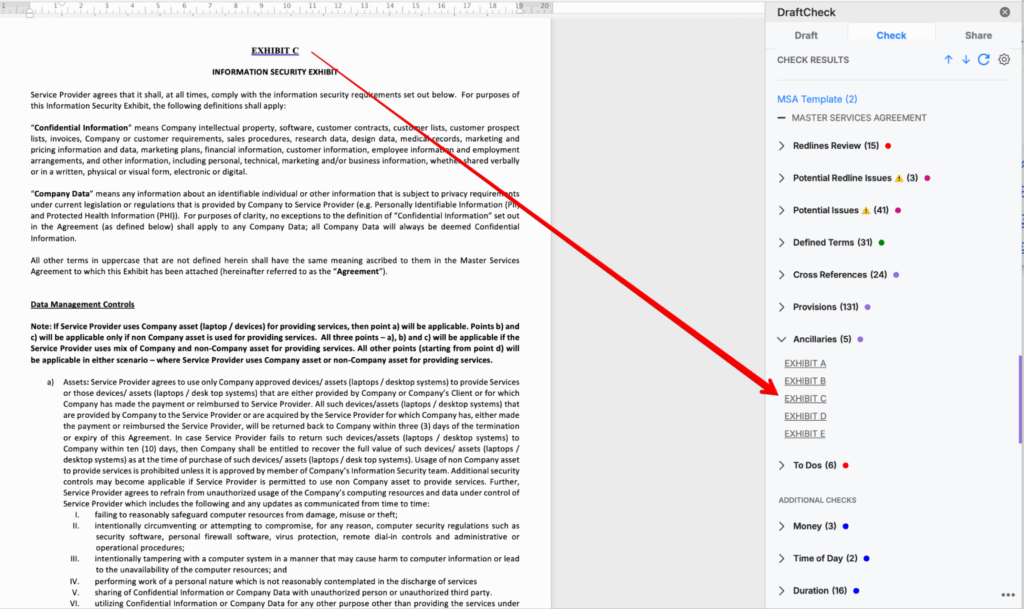Click the purple scrollbar in the DraftCheck panel
Viewport: 1024px width, 609px height.
[1019, 400]
